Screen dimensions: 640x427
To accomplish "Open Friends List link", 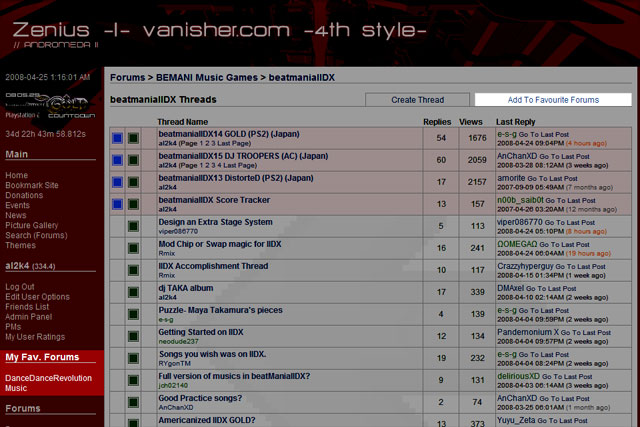I will (x=27, y=307).
